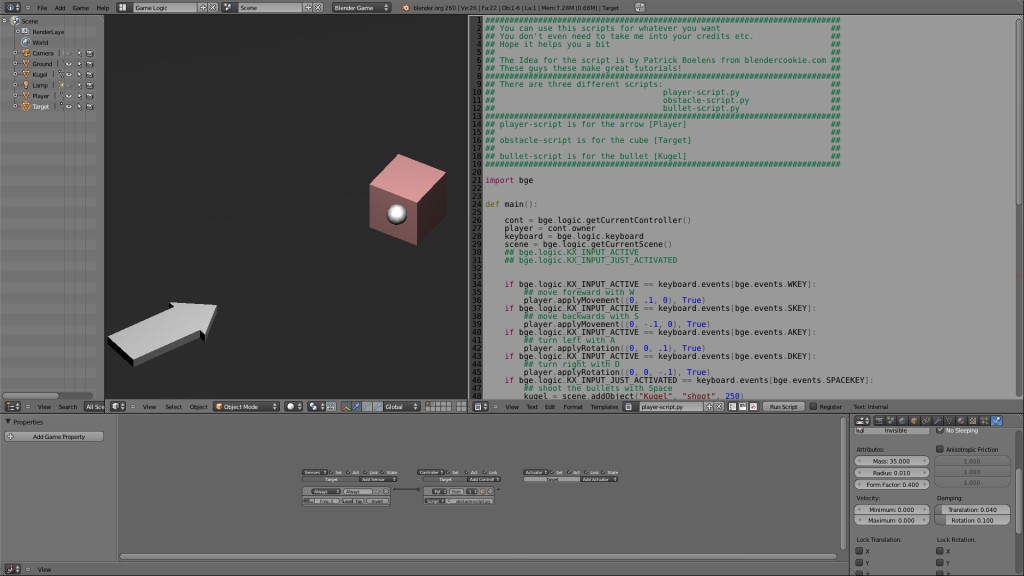Viewport: 1024px width, 576px height.
Task: Click the Camera icon in the outliner
Action: (x=25, y=53)
